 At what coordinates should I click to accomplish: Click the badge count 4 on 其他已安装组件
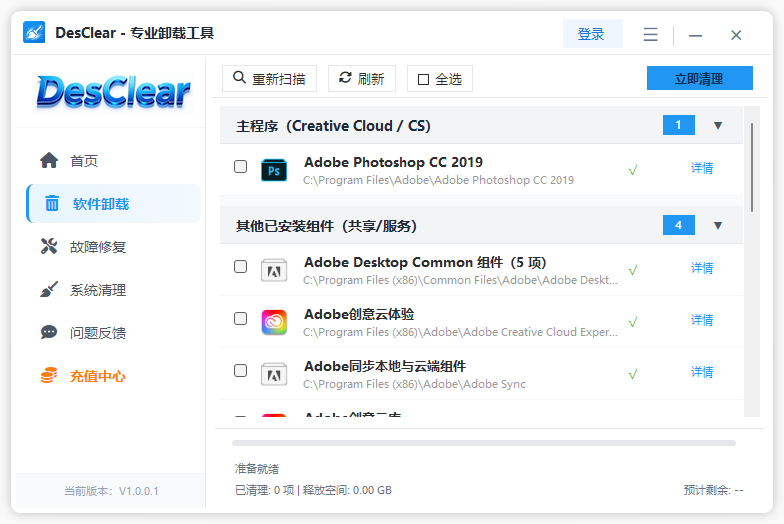pyautogui.click(x=678, y=225)
